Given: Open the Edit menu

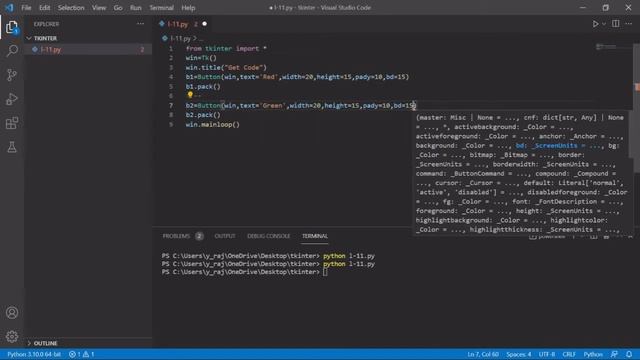Looking at the screenshot, I should 44,8.
